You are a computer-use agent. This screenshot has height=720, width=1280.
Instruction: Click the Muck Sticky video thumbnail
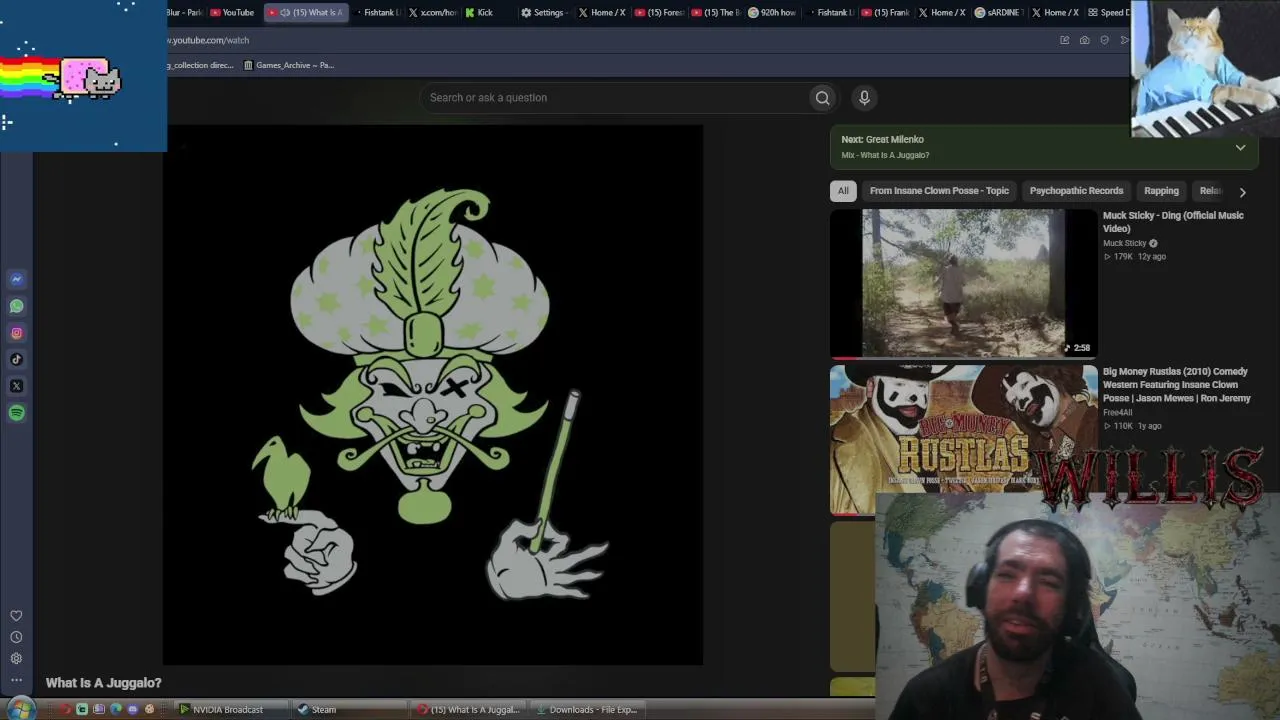click(x=963, y=283)
